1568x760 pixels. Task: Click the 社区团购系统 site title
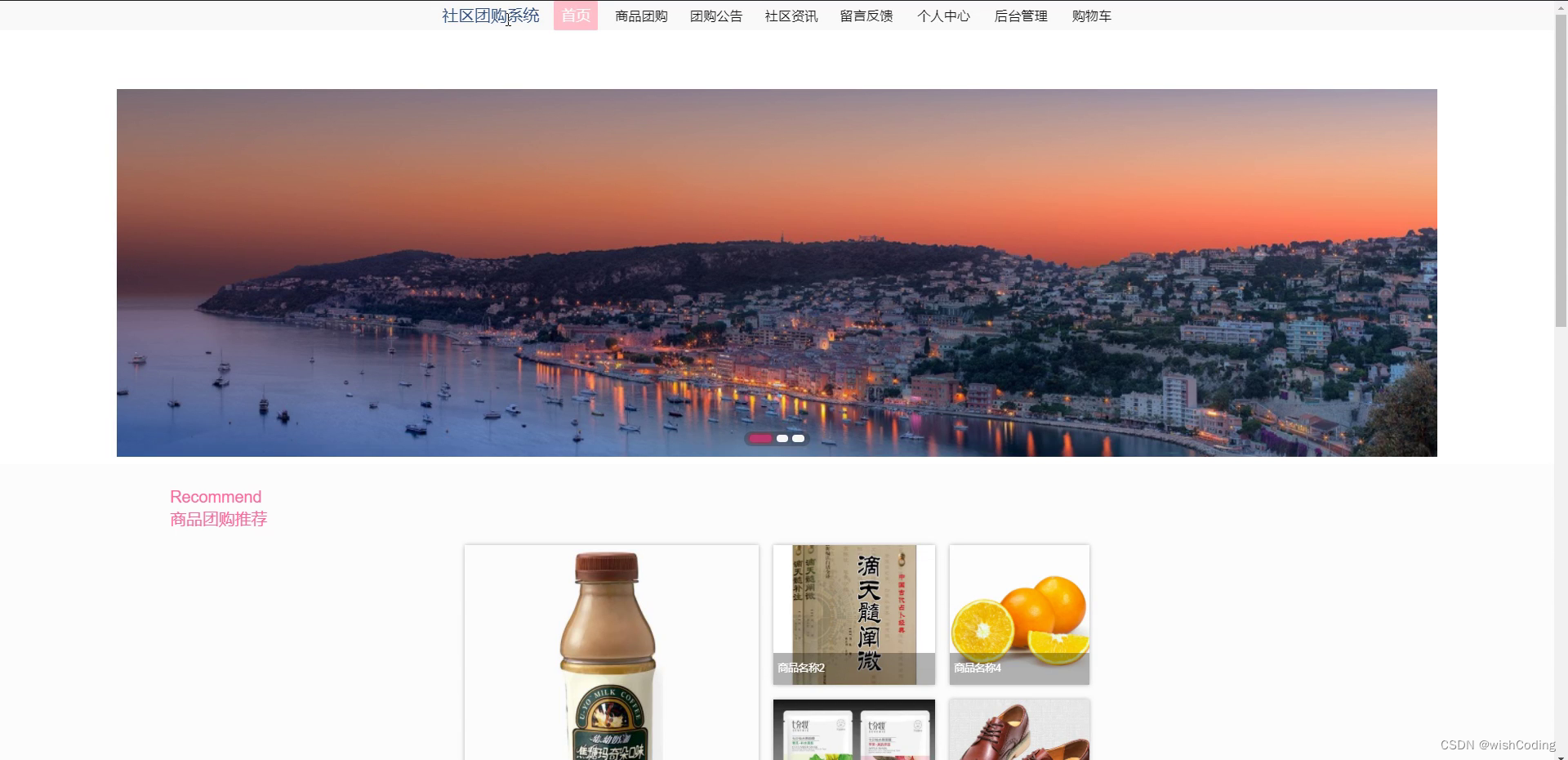(491, 16)
